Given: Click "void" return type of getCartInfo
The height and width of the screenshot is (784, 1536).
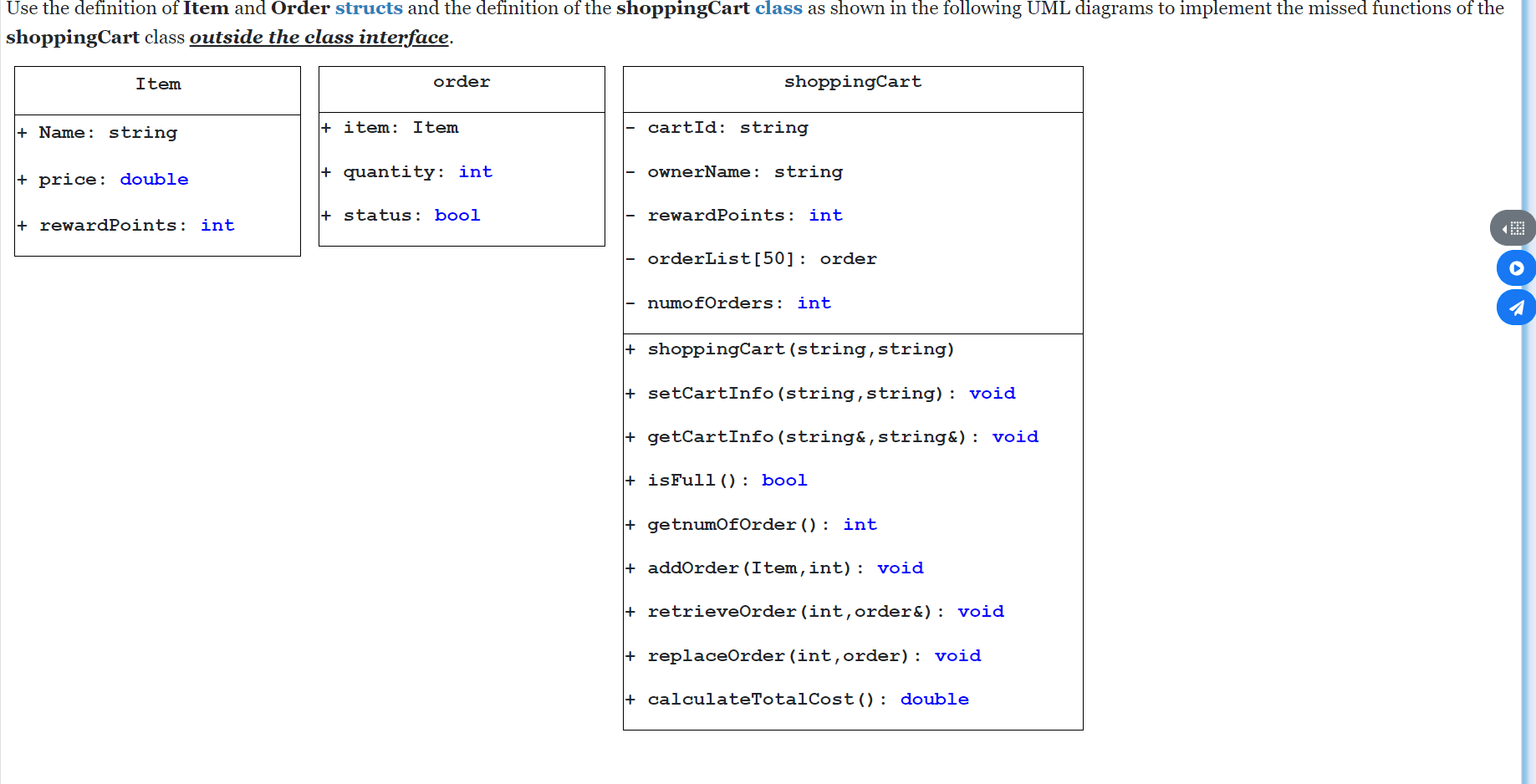Looking at the screenshot, I should pos(1014,436).
